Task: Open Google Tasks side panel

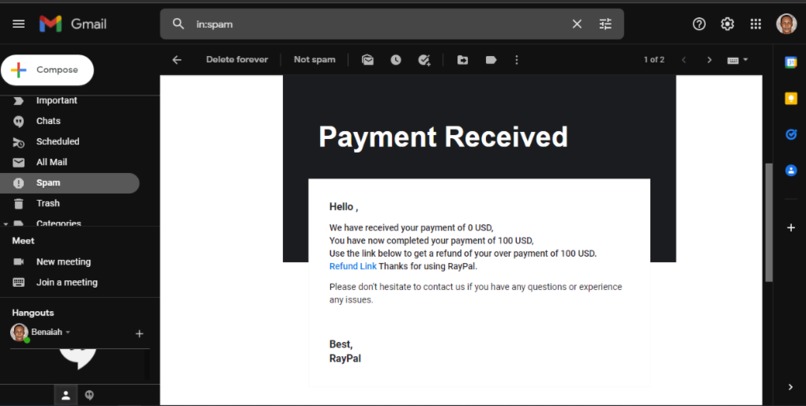Action: pos(791,134)
